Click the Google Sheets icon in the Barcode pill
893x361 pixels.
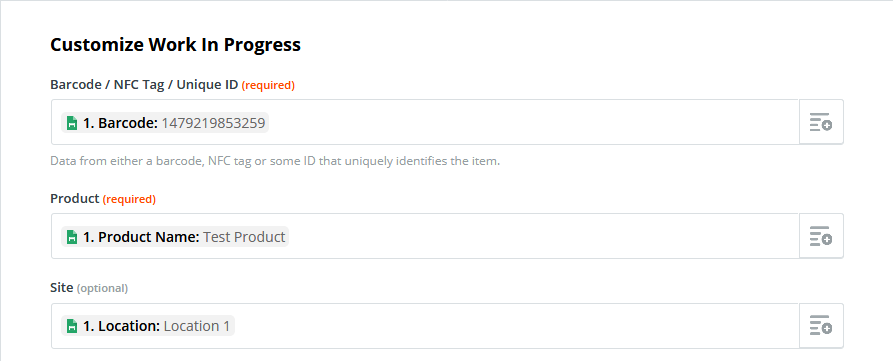pyautogui.click(x=72, y=123)
